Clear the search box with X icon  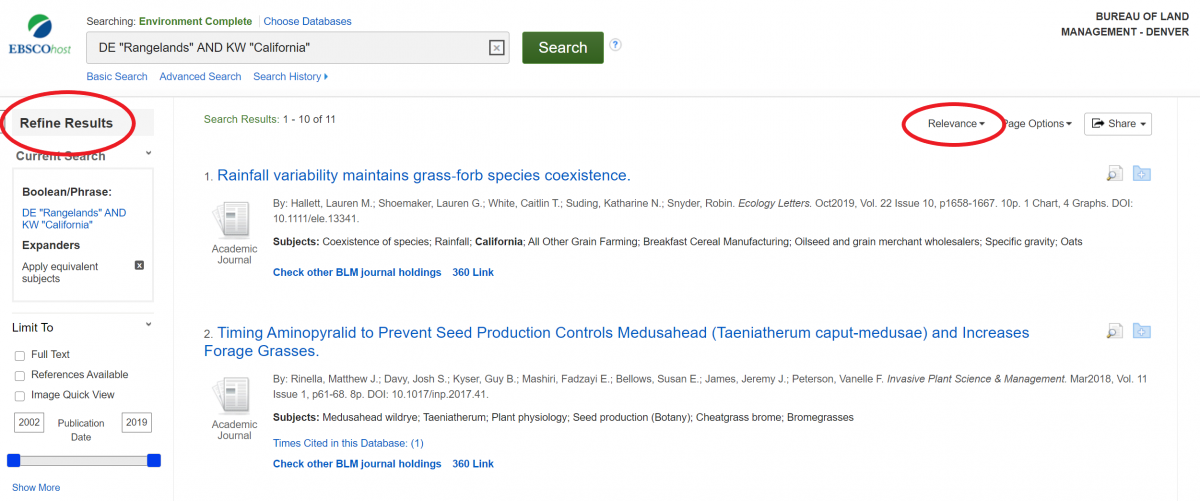coord(496,48)
